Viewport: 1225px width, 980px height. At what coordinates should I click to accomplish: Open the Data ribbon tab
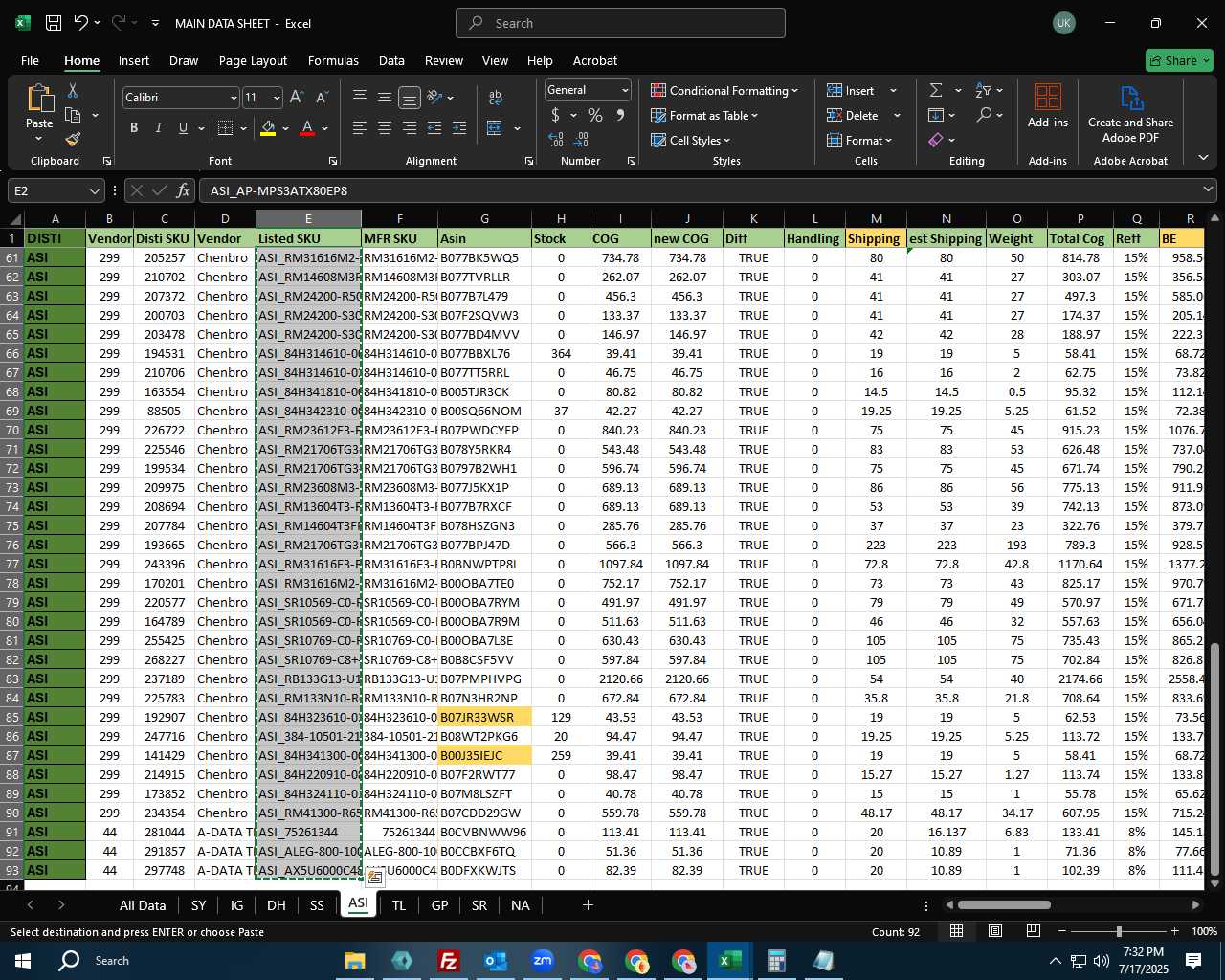tap(391, 60)
